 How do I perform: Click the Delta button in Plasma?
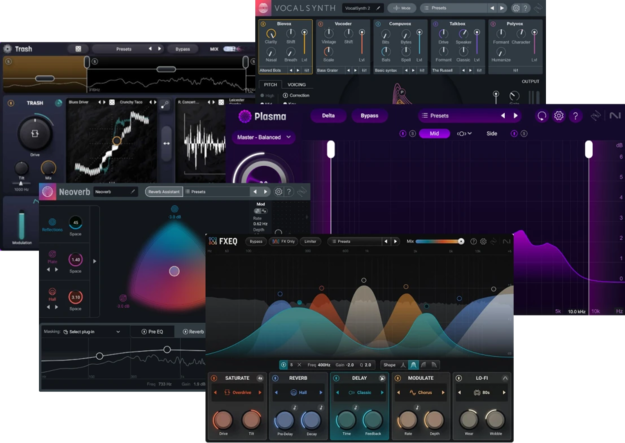(x=328, y=116)
